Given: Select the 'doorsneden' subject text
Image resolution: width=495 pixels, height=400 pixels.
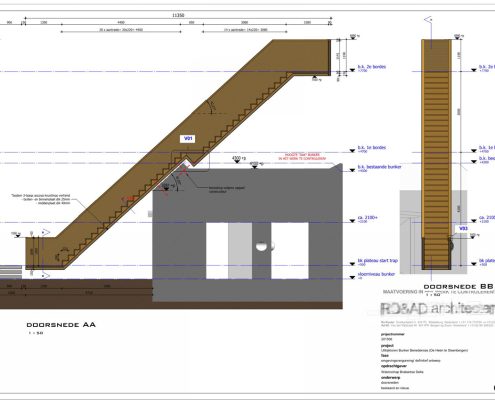Looking at the screenshot, I should click(390, 383).
